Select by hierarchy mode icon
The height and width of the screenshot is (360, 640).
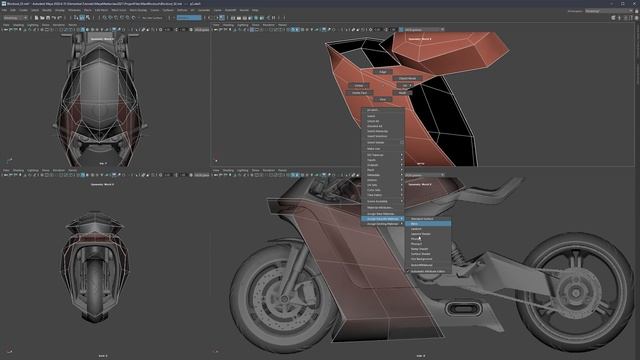(76, 18)
